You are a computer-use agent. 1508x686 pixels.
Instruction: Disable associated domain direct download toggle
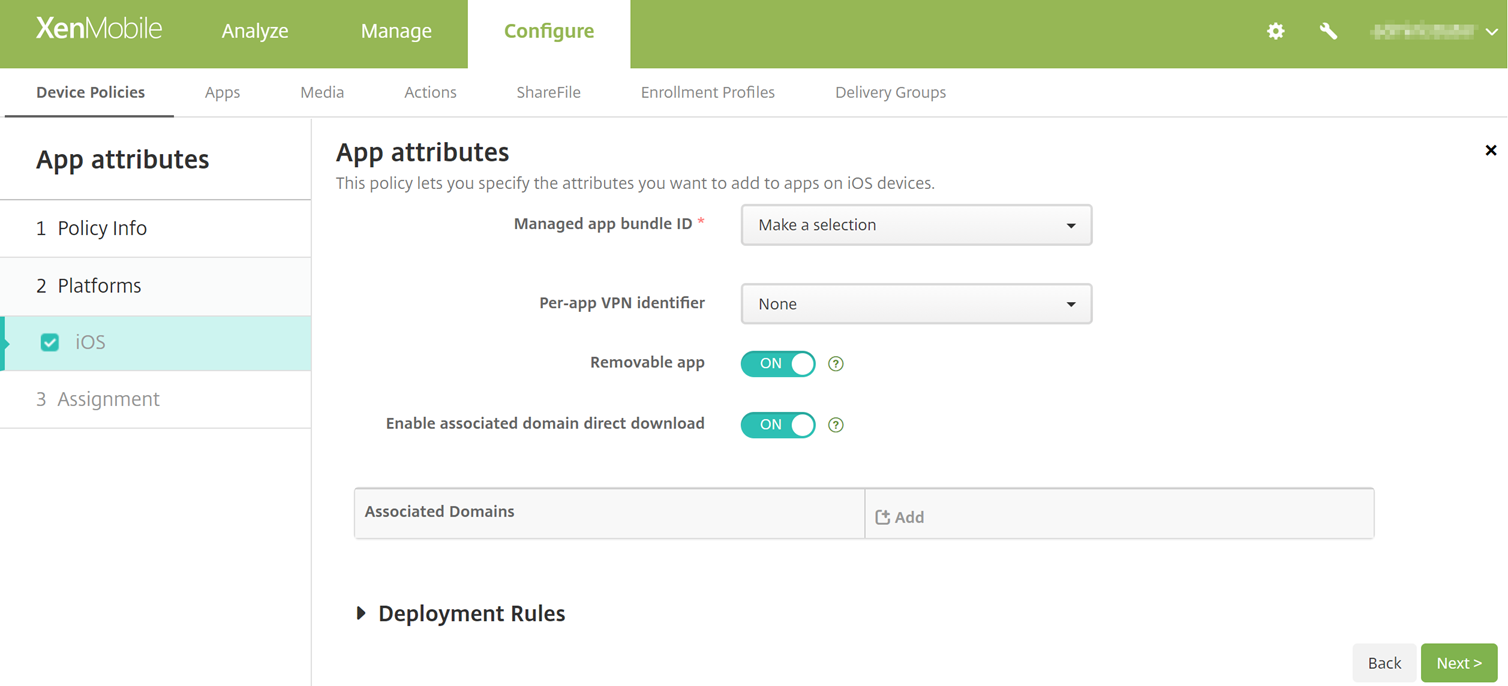point(778,425)
